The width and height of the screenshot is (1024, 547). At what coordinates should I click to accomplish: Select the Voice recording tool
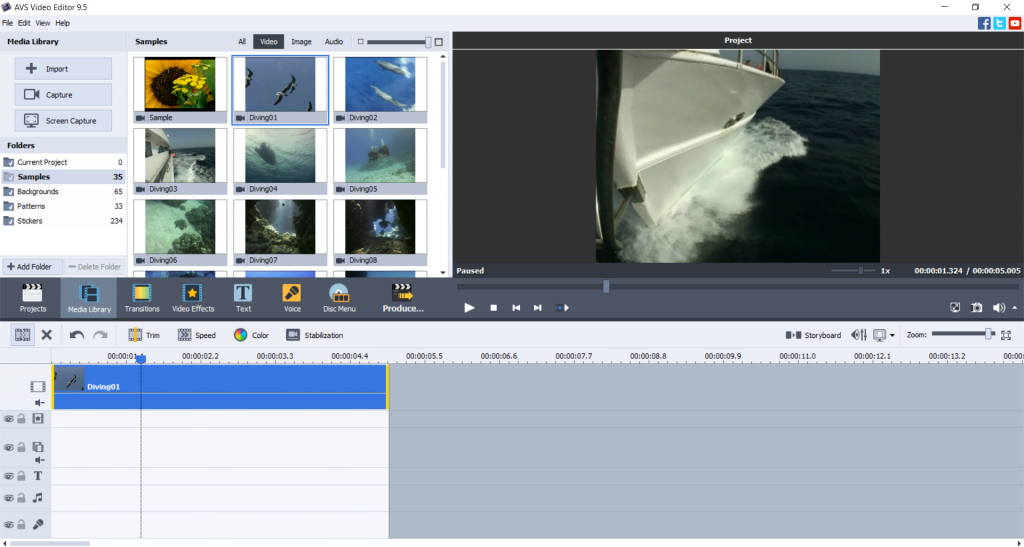(292, 297)
